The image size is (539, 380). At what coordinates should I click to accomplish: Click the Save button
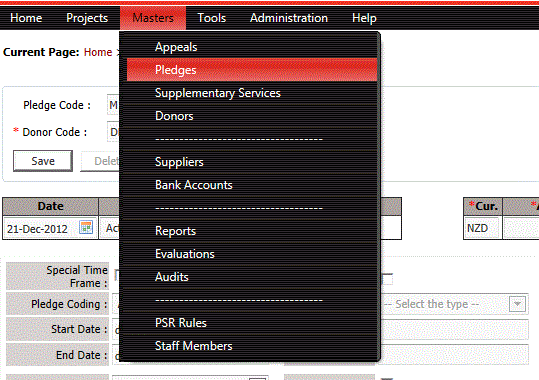(x=43, y=161)
